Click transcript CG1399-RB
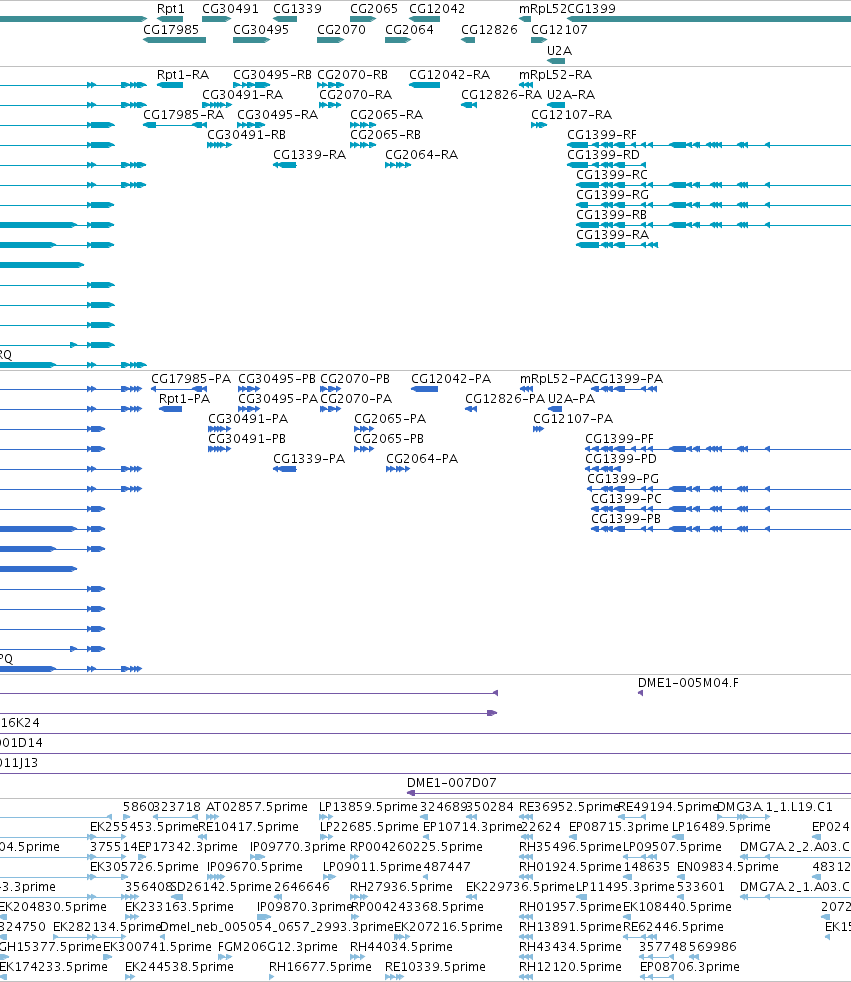 click(x=611, y=215)
